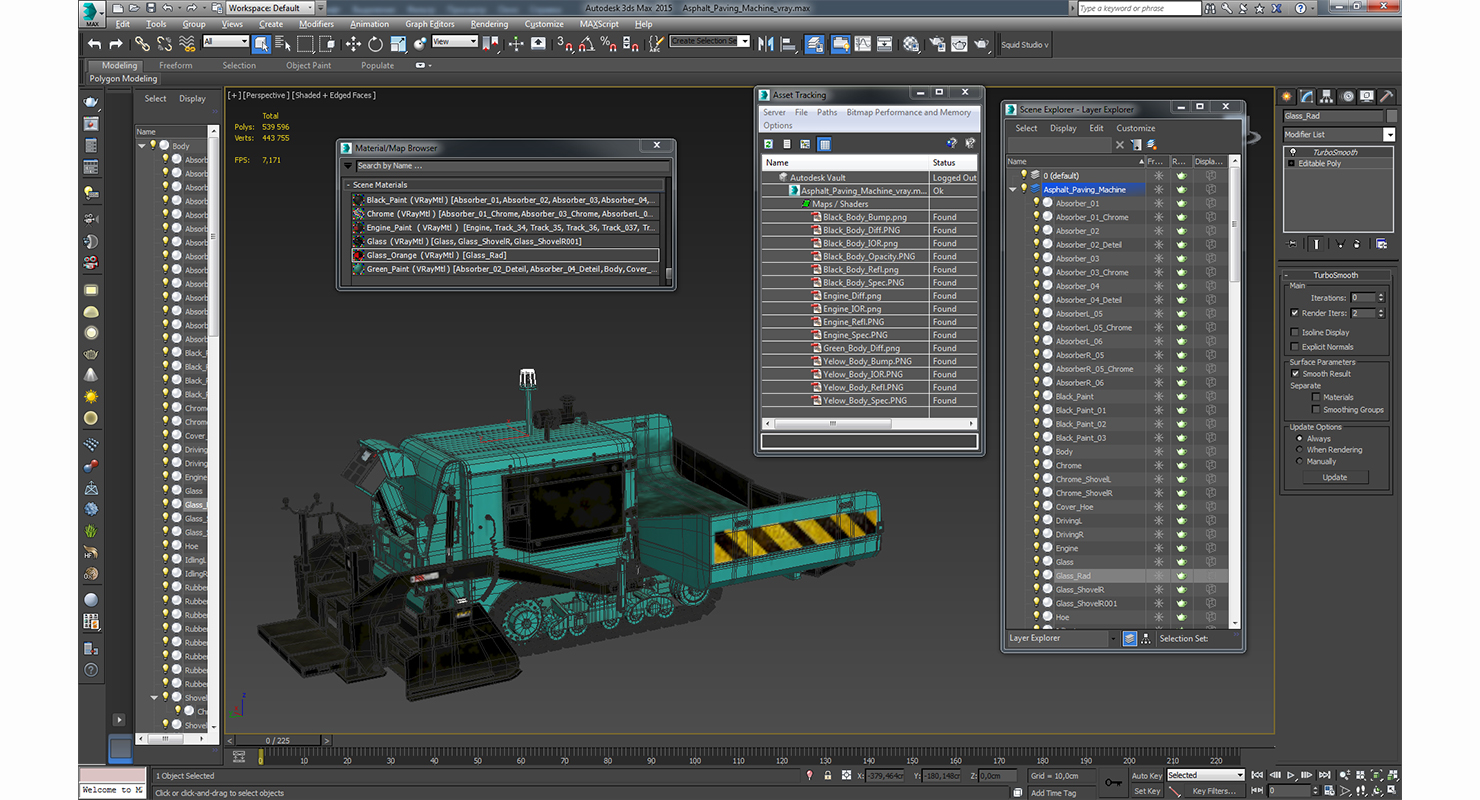
Task: Click the Play Animation button
Action: (x=1291, y=776)
